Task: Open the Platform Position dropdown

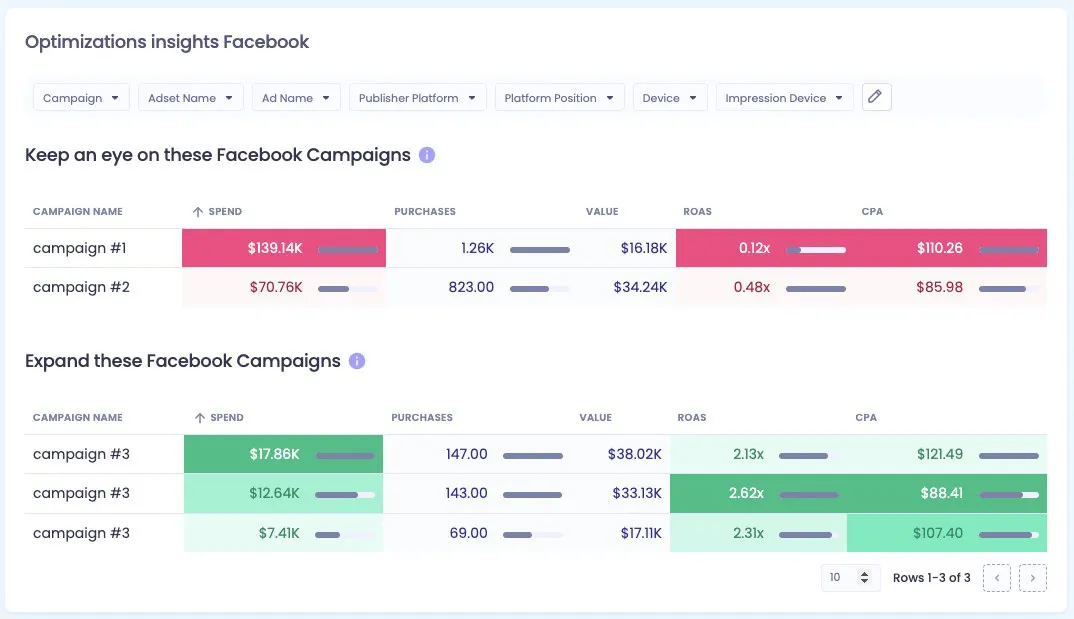Action: [560, 98]
